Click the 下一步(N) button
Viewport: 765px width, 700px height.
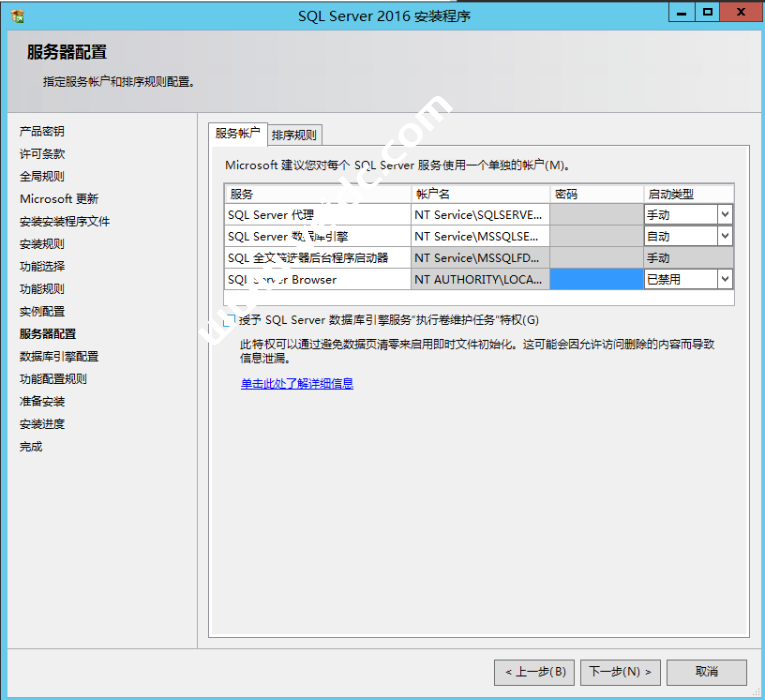click(620, 672)
